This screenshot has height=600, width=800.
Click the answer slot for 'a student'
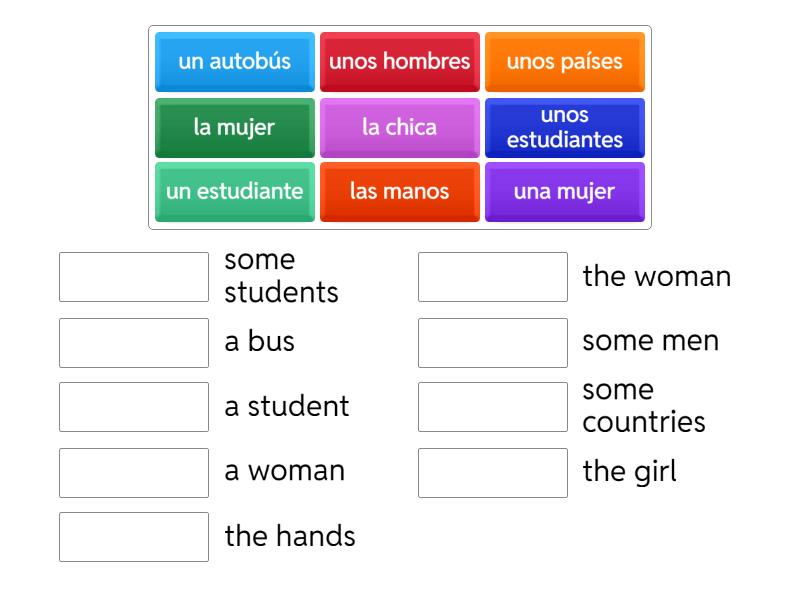point(134,407)
